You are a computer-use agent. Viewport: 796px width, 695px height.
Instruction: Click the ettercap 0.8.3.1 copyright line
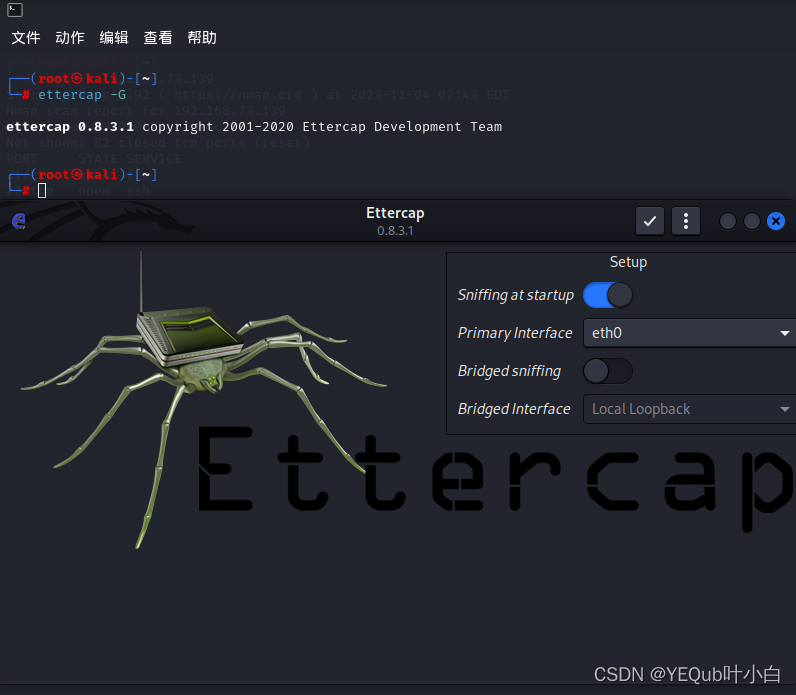pos(254,127)
